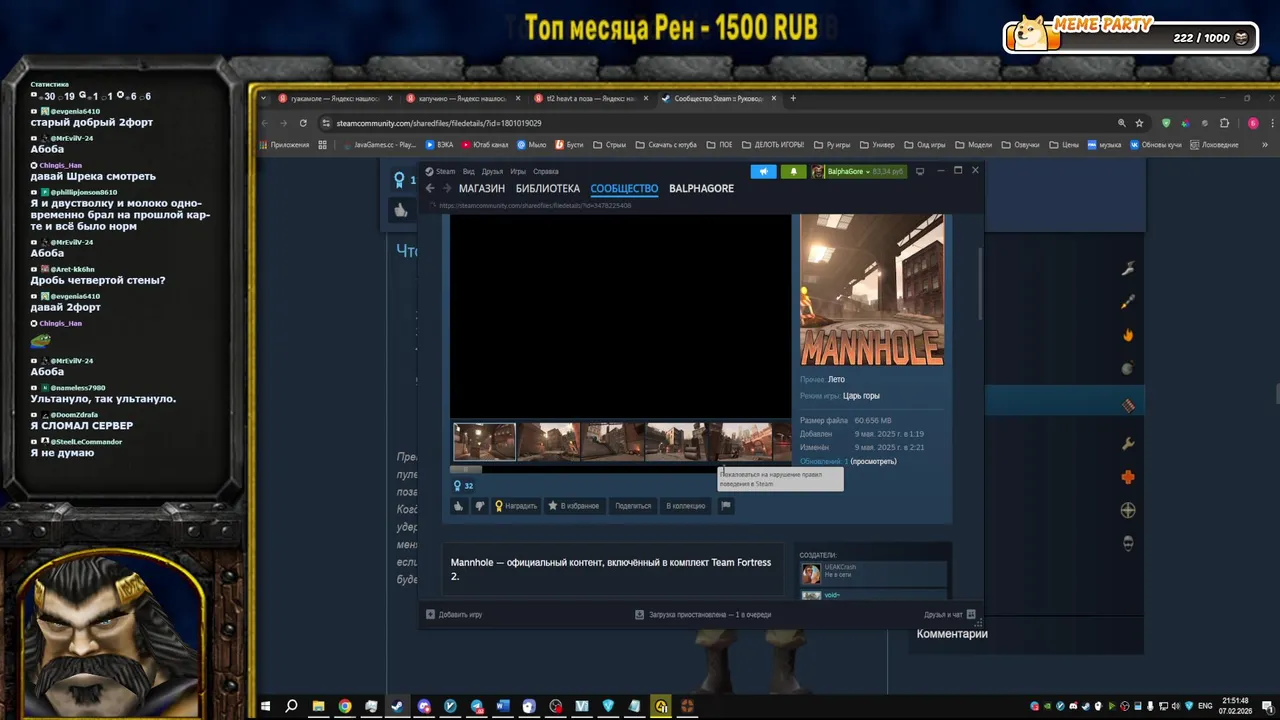Click Steam back navigation arrow
Viewport: 1280px width, 720px height.
pos(430,189)
